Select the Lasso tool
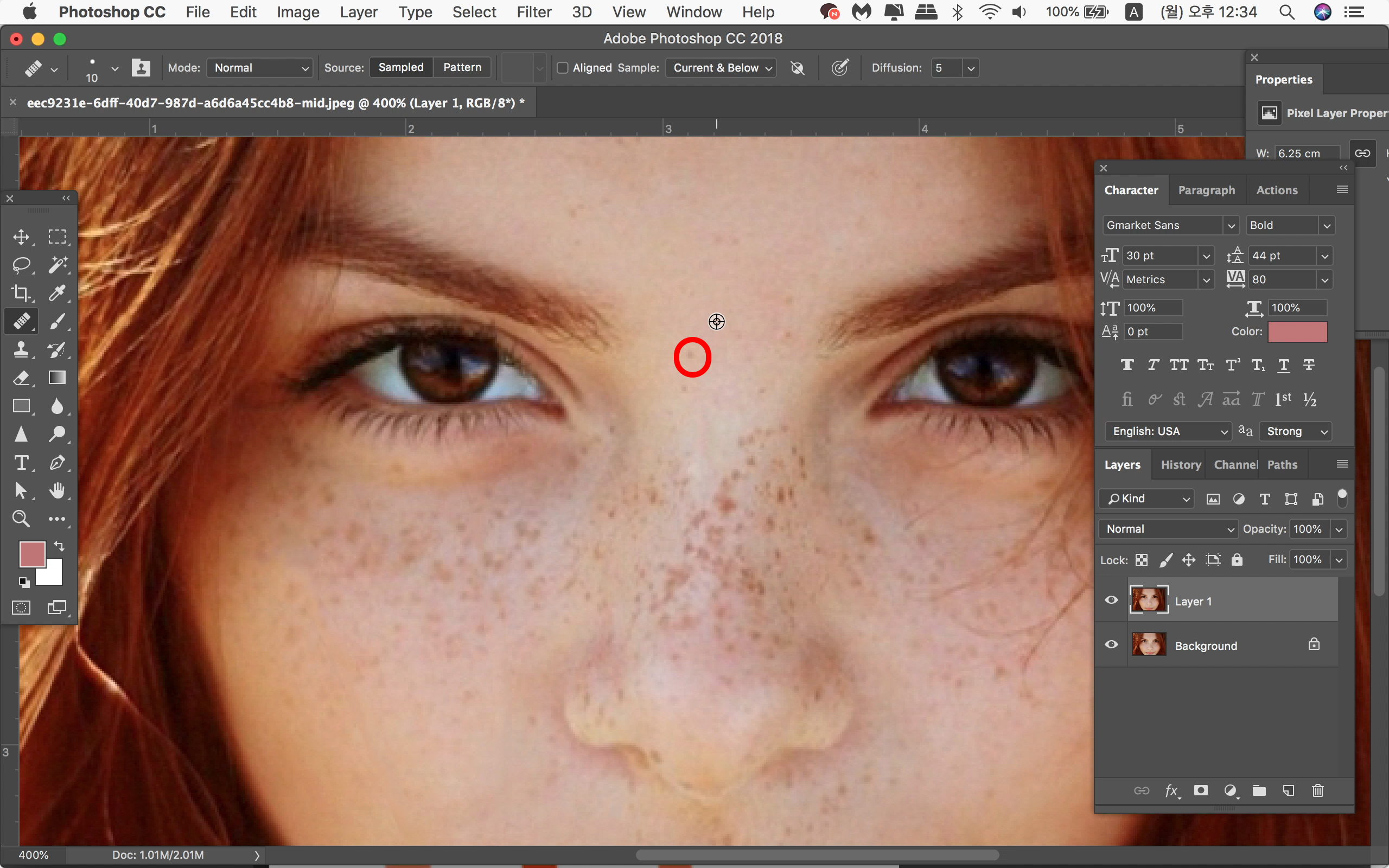This screenshot has height=868, width=1389. click(x=21, y=265)
